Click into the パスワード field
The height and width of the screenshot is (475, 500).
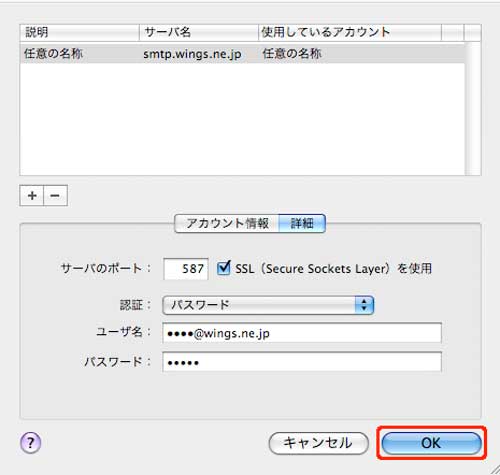[x=302, y=362]
